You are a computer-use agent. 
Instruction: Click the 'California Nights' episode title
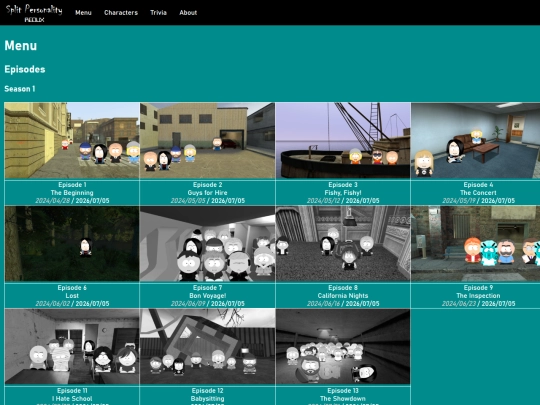pyautogui.click(x=343, y=296)
